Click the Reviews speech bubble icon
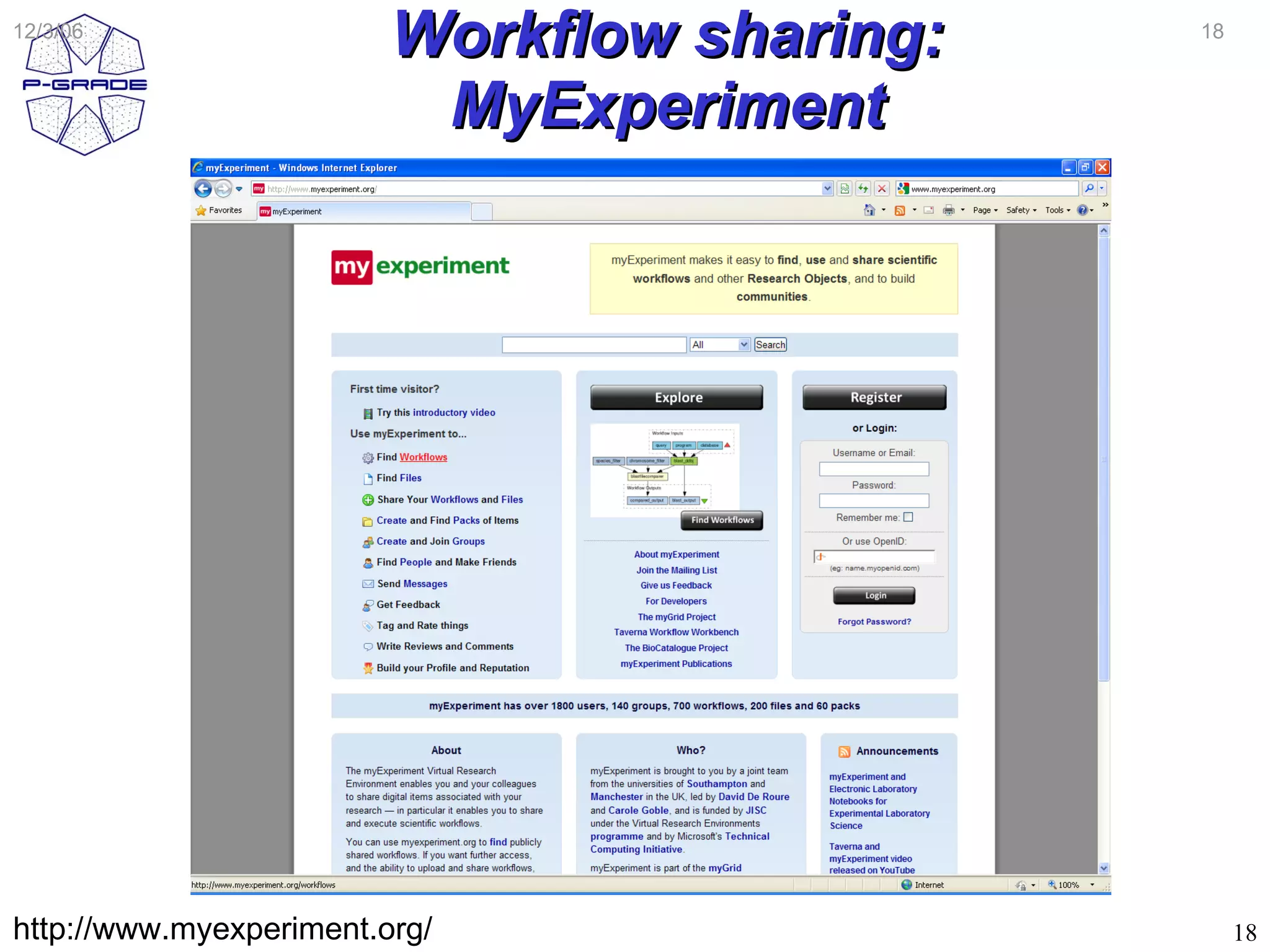The height and width of the screenshot is (952, 1270). pos(368,646)
